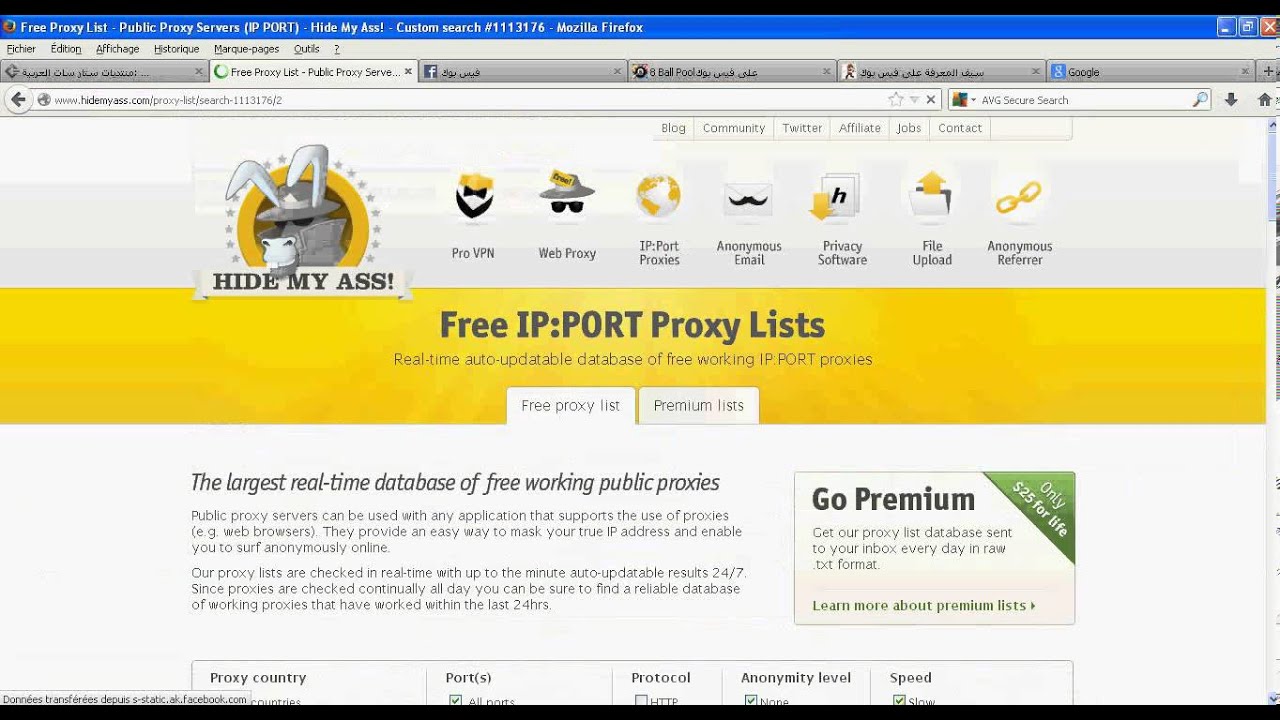Screen dimensions: 1280x720
Task: Click the site identity globe in address bar
Action: click(x=44, y=99)
